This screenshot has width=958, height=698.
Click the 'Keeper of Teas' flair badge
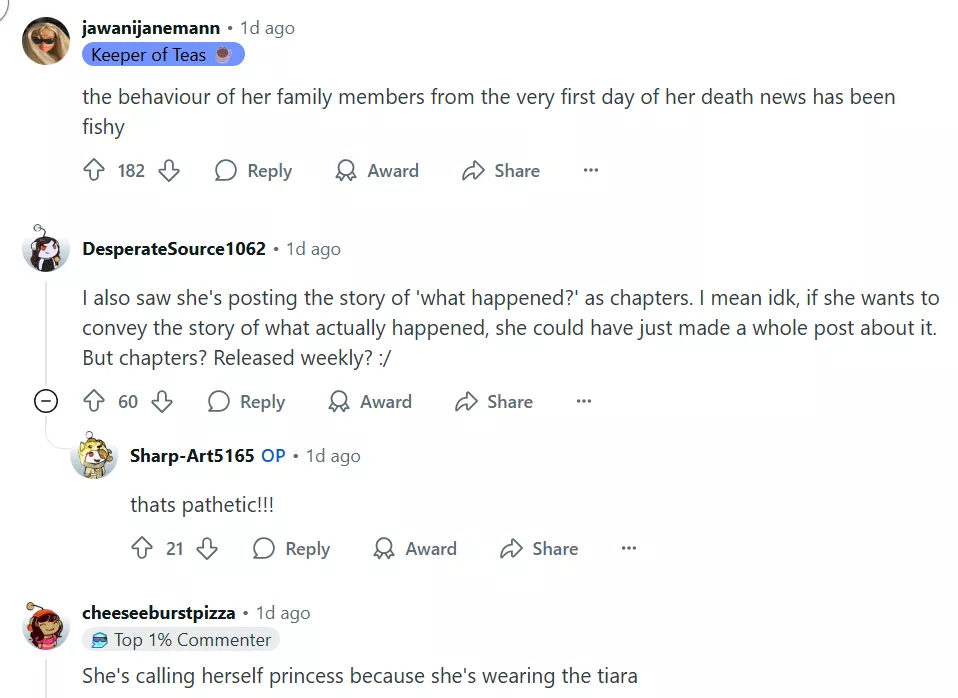point(162,55)
